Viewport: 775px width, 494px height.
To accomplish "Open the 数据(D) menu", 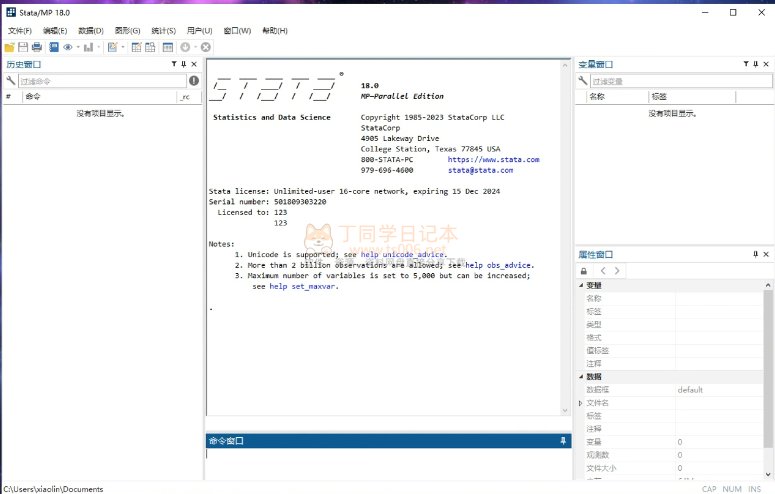I will pos(91,31).
